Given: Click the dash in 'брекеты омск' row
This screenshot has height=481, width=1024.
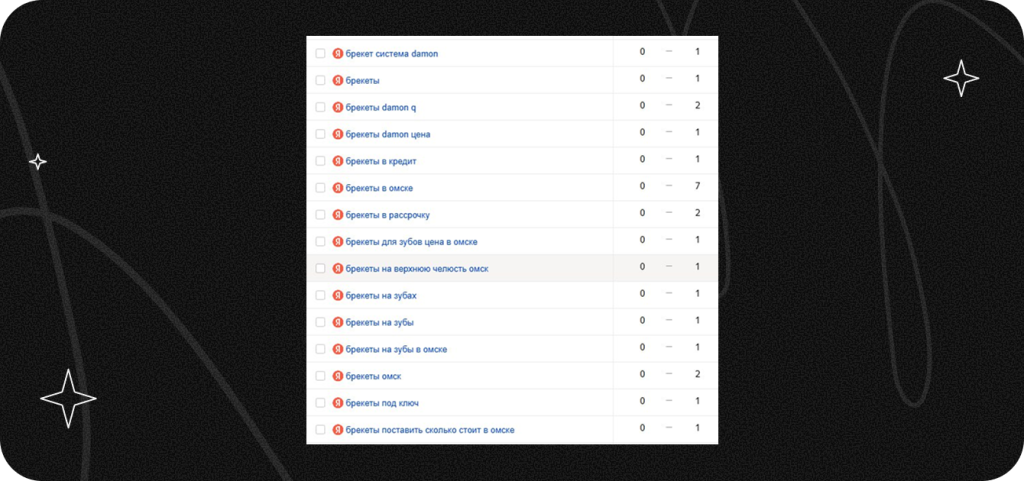Looking at the screenshot, I should click(x=669, y=374).
